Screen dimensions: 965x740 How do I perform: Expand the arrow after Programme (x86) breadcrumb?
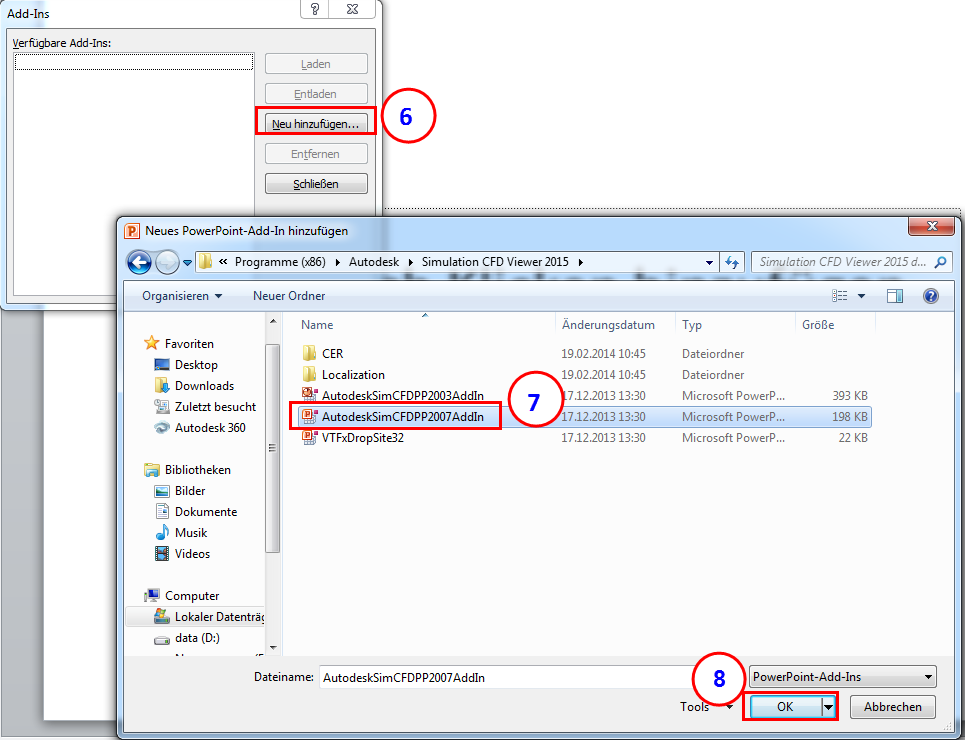coord(337,262)
